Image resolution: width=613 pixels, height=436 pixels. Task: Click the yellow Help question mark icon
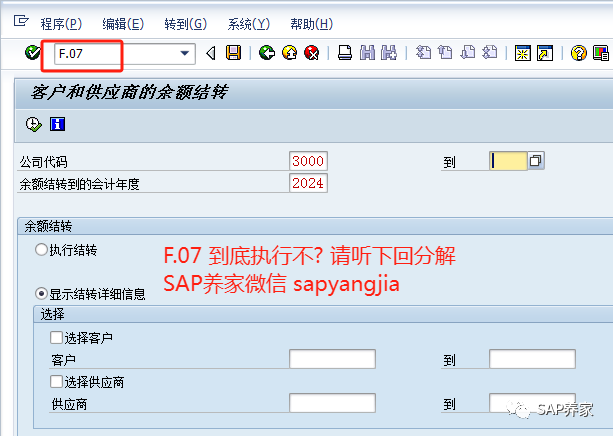coord(579,53)
